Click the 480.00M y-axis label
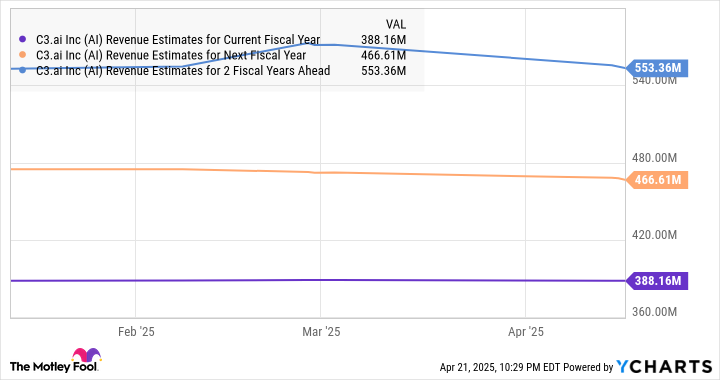 pos(654,158)
